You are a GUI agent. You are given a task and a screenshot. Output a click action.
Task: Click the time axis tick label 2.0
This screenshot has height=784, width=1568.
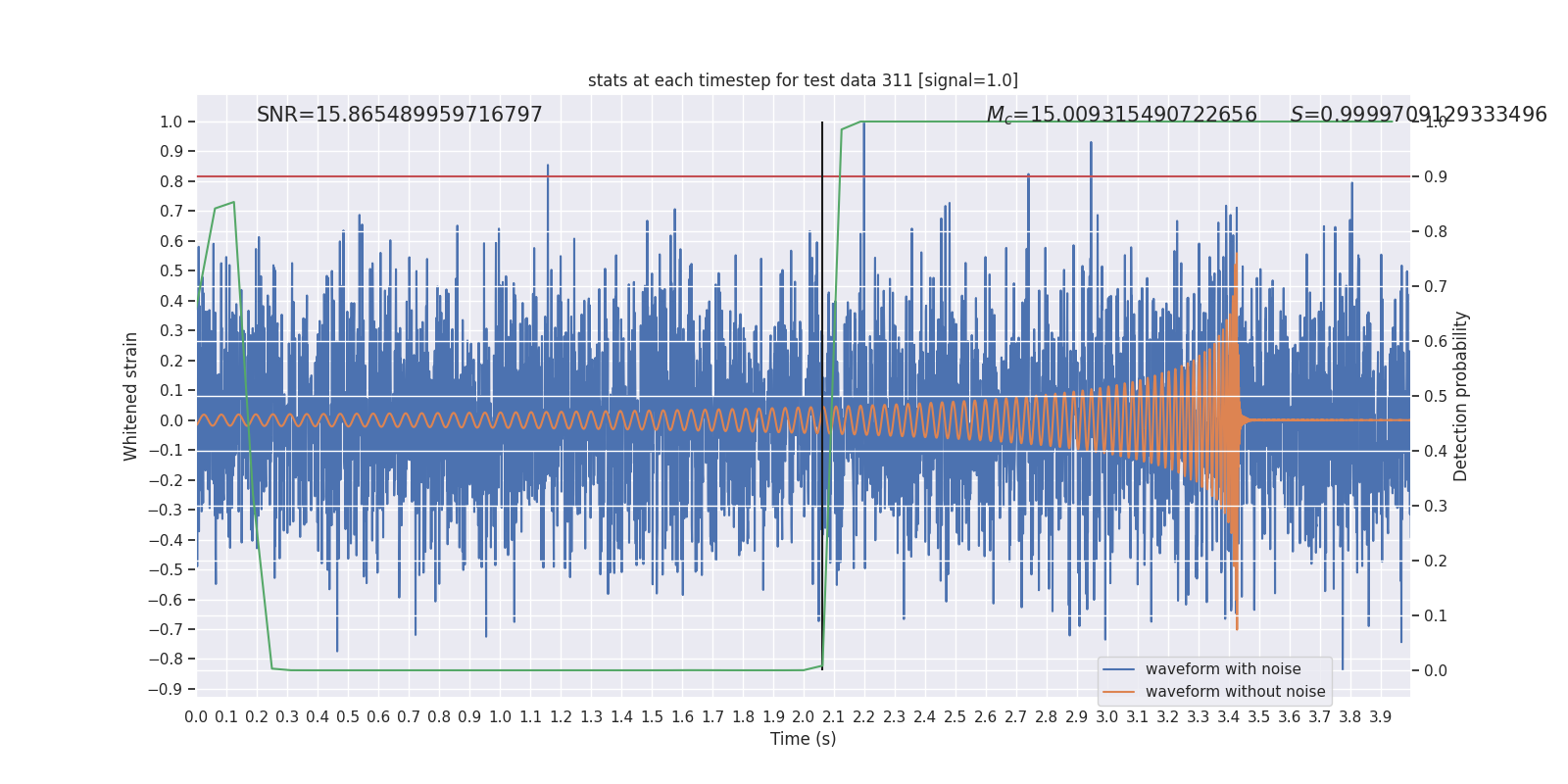pyautogui.click(x=804, y=717)
